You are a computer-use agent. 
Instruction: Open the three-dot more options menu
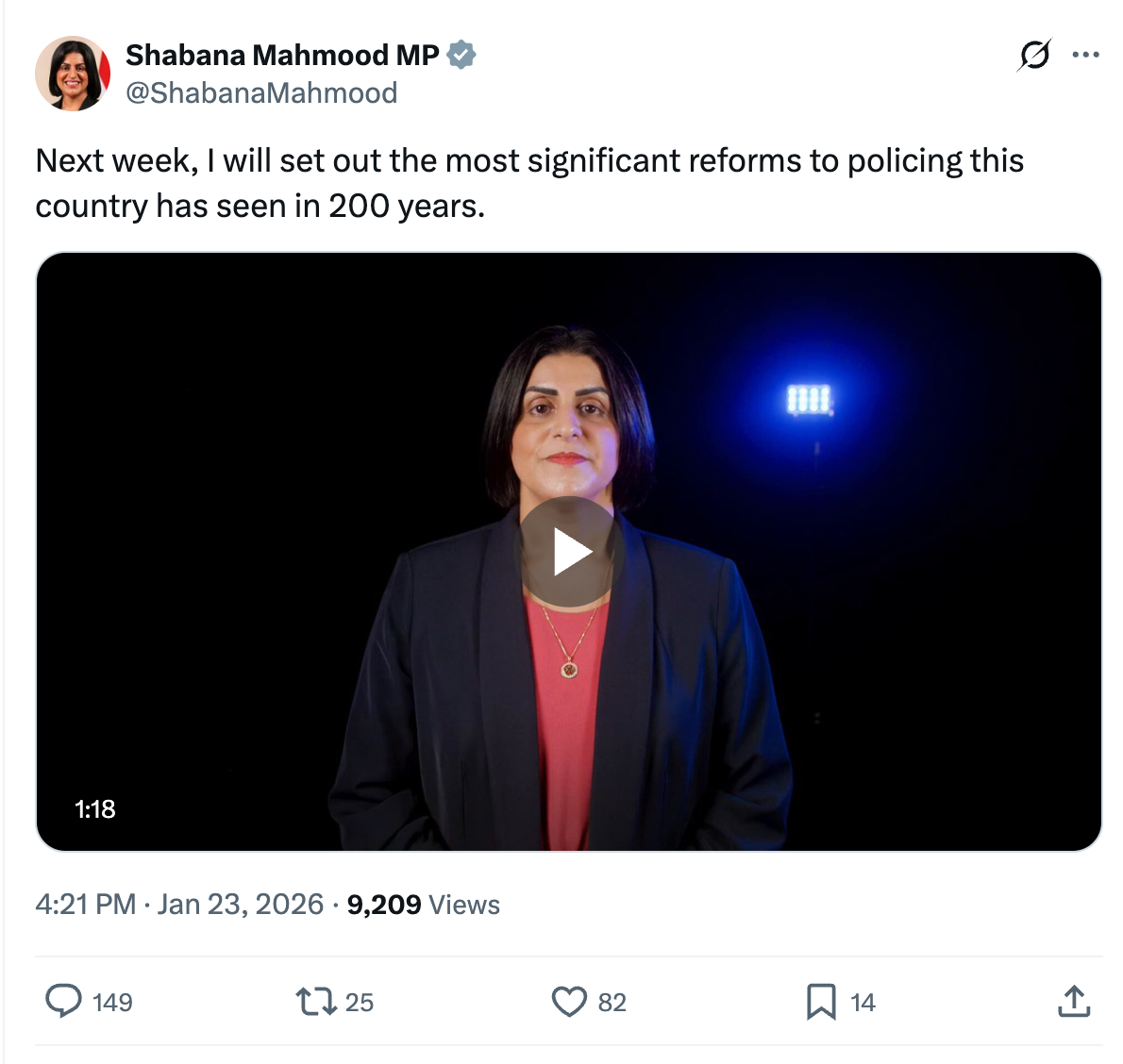point(1086,56)
